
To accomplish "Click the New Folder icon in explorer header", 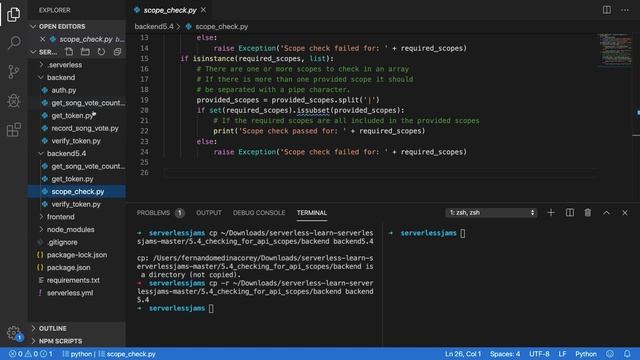I will click(85, 52).
